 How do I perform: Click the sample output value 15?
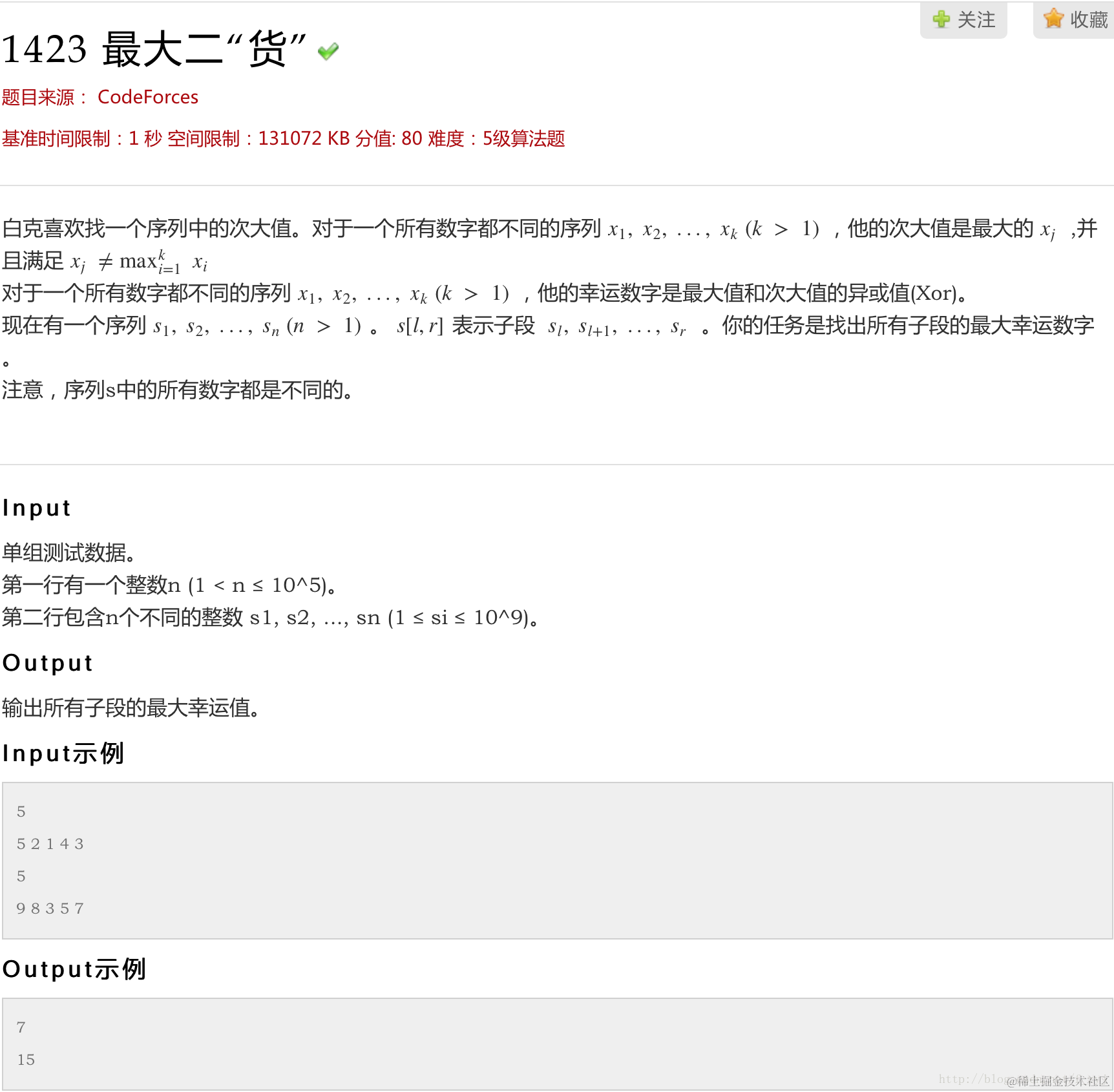(x=26, y=1060)
